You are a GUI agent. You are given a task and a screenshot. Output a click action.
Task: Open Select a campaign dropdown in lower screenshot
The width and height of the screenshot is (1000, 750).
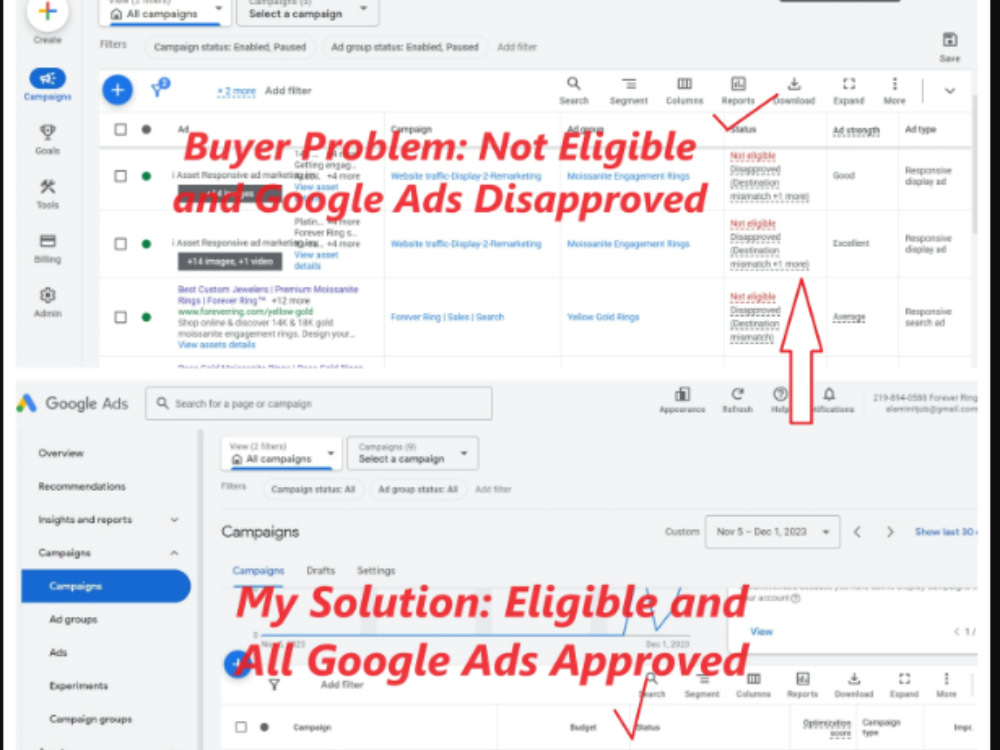coord(413,453)
